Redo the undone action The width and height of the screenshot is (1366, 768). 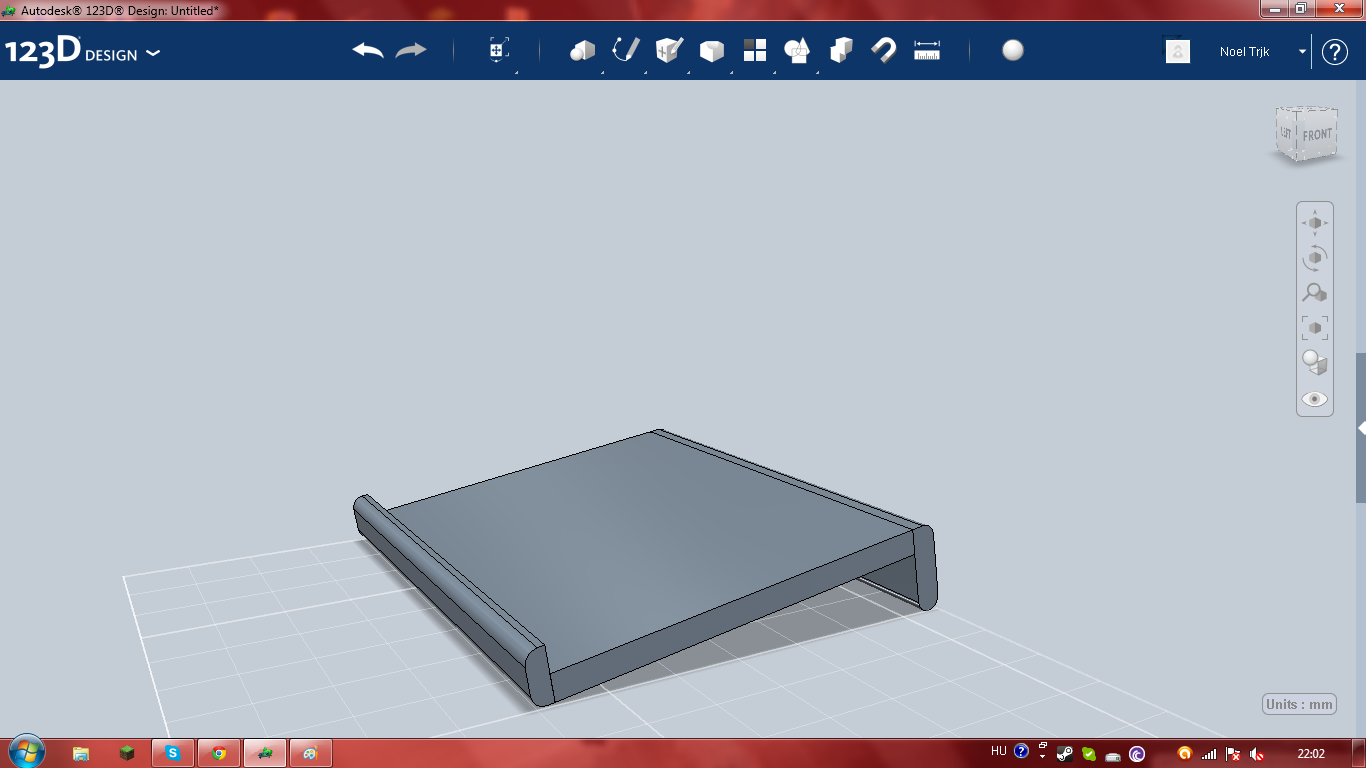pyautogui.click(x=411, y=51)
